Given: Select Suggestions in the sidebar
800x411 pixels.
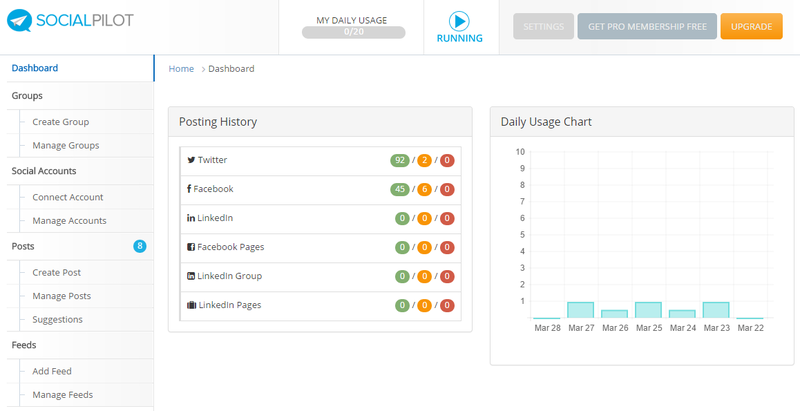Looking at the screenshot, I should click(x=58, y=320).
